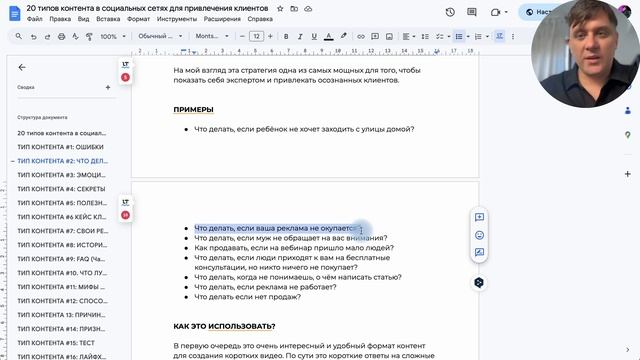Open the checklist options arrow

click(449, 36)
